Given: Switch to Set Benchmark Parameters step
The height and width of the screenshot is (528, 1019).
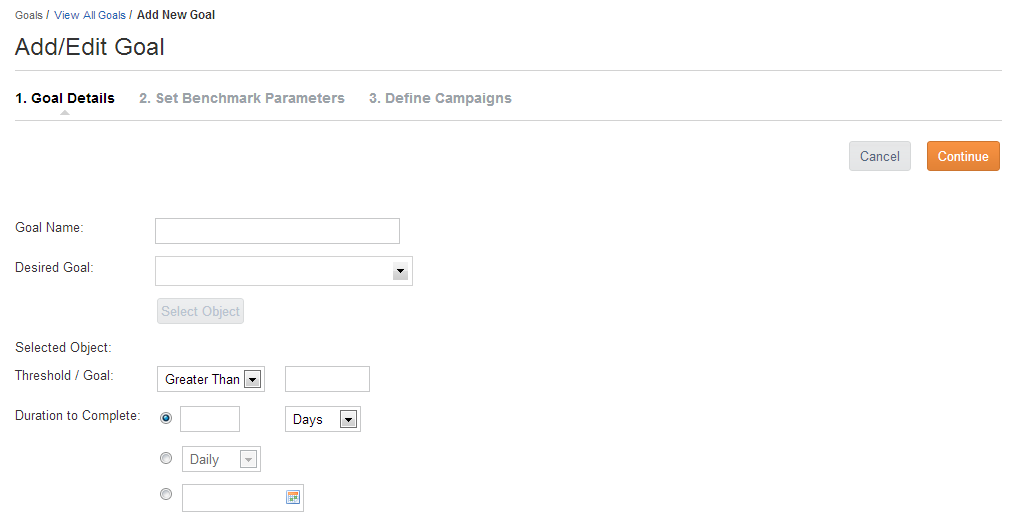Looking at the screenshot, I should coord(242,98).
